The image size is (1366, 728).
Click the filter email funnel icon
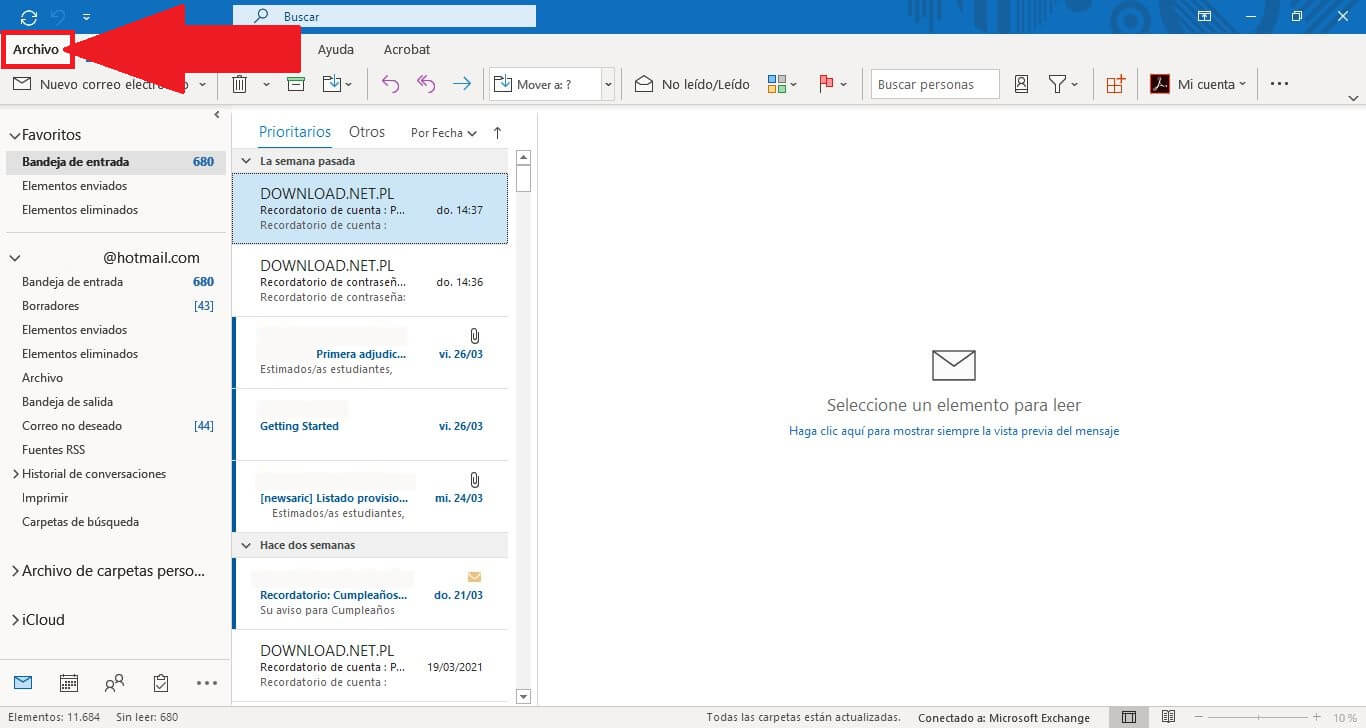(1057, 84)
